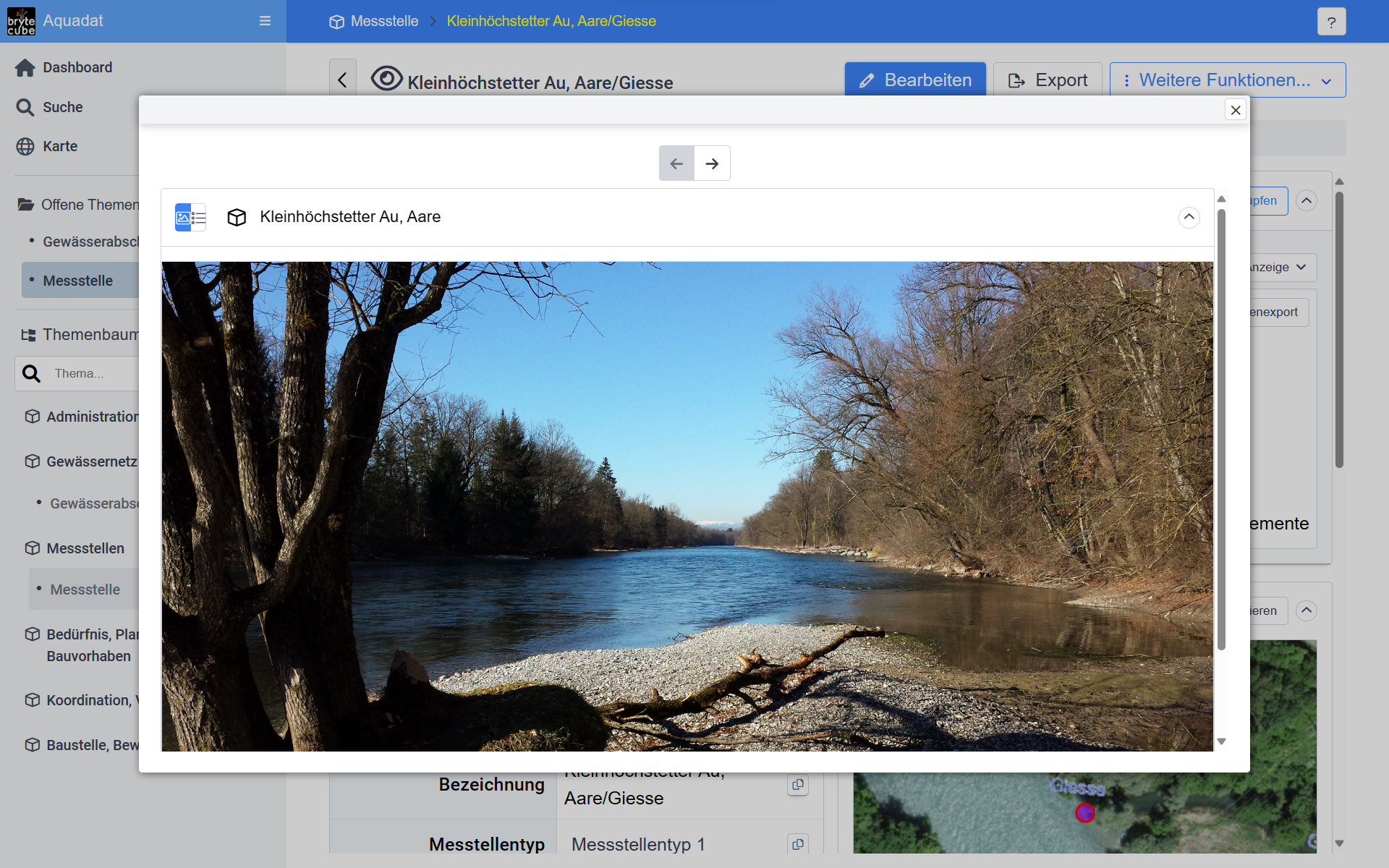The width and height of the screenshot is (1389, 868).
Task: Select Messstellen tree node
Action: pos(85,548)
